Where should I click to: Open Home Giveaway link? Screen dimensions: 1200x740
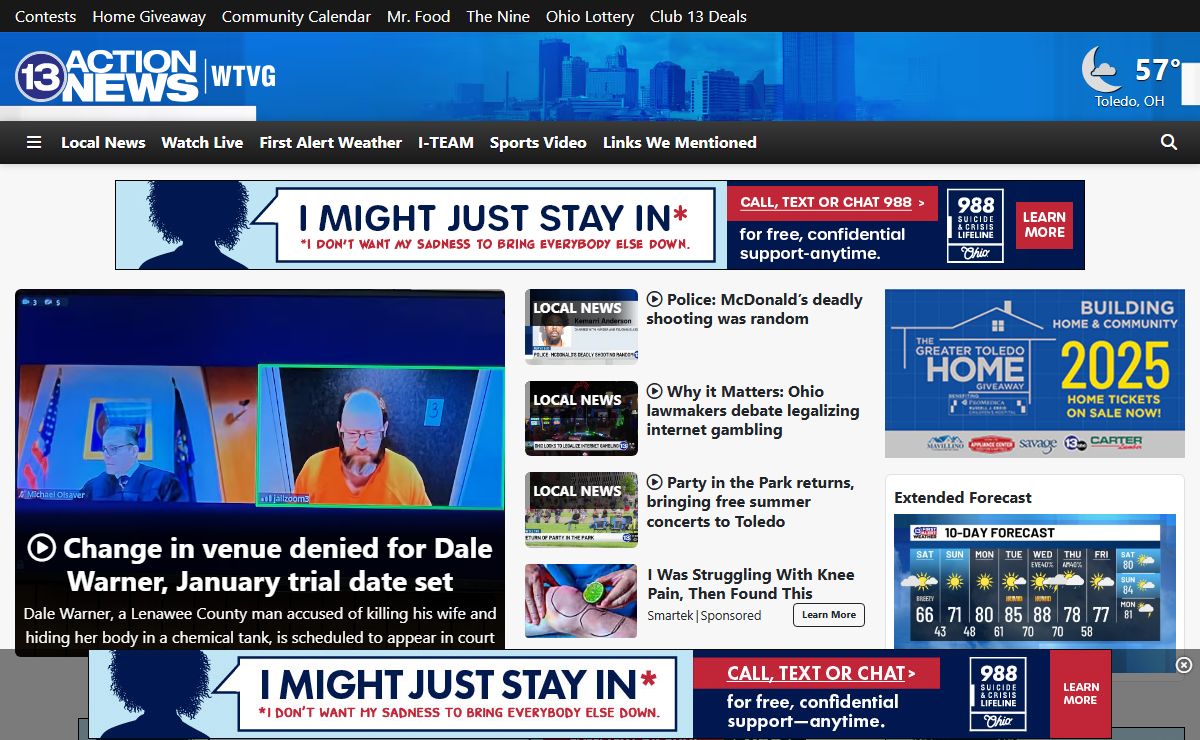click(x=149, y=16)
